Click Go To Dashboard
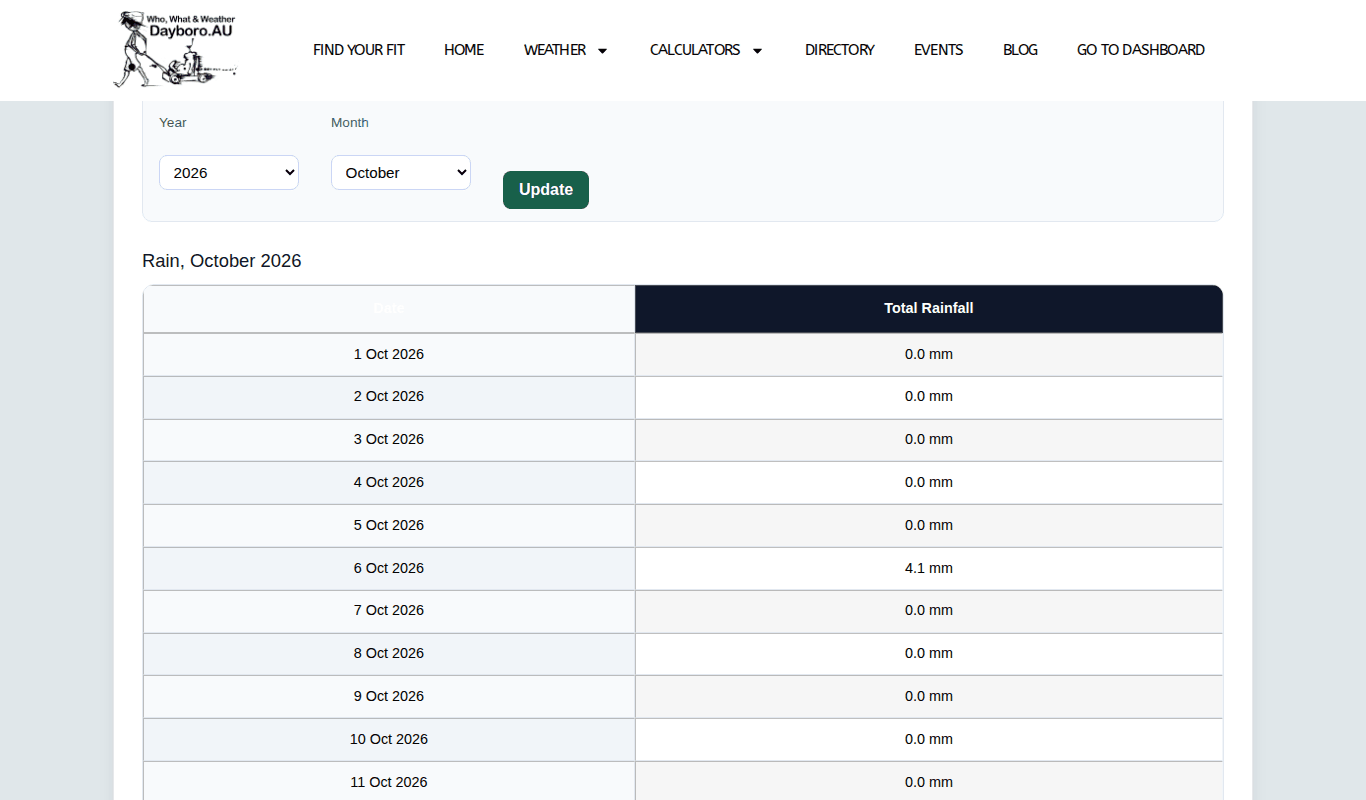This screenshot has width=1366, height=800. click(1141, 50)
